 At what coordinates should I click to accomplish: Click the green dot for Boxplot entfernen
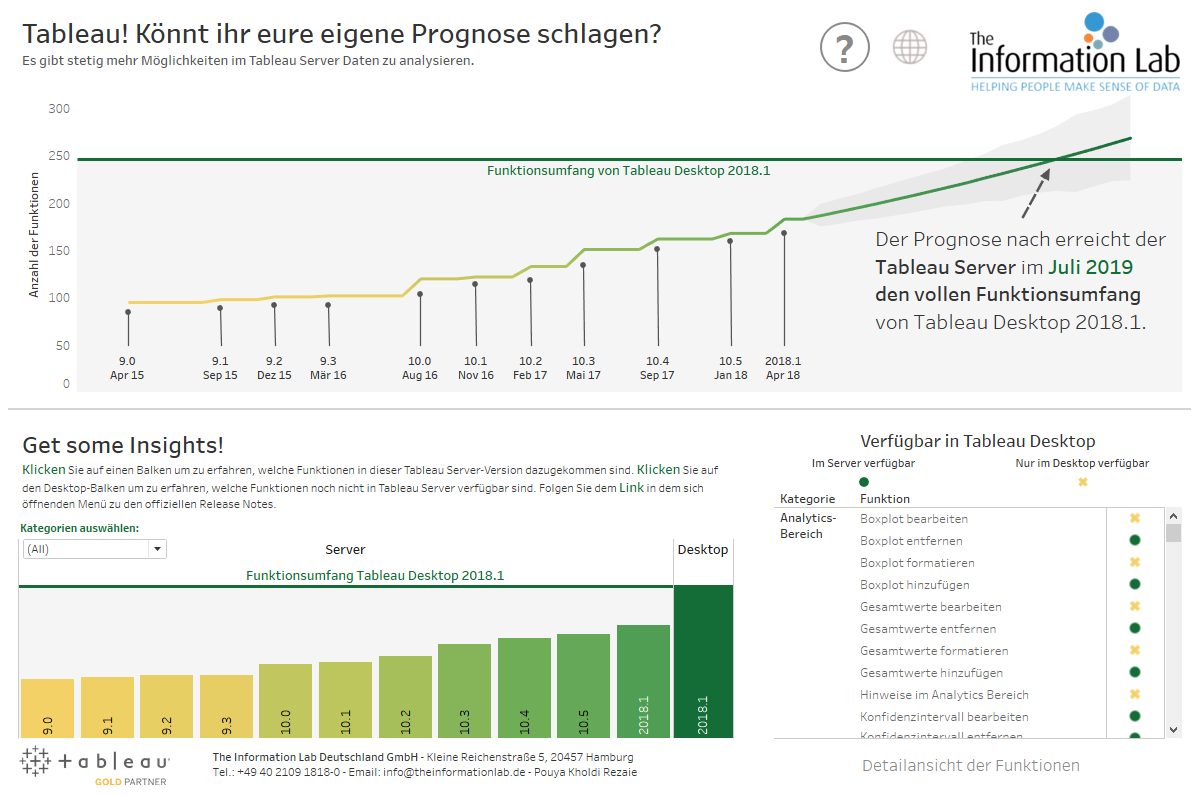[1135, 540]
